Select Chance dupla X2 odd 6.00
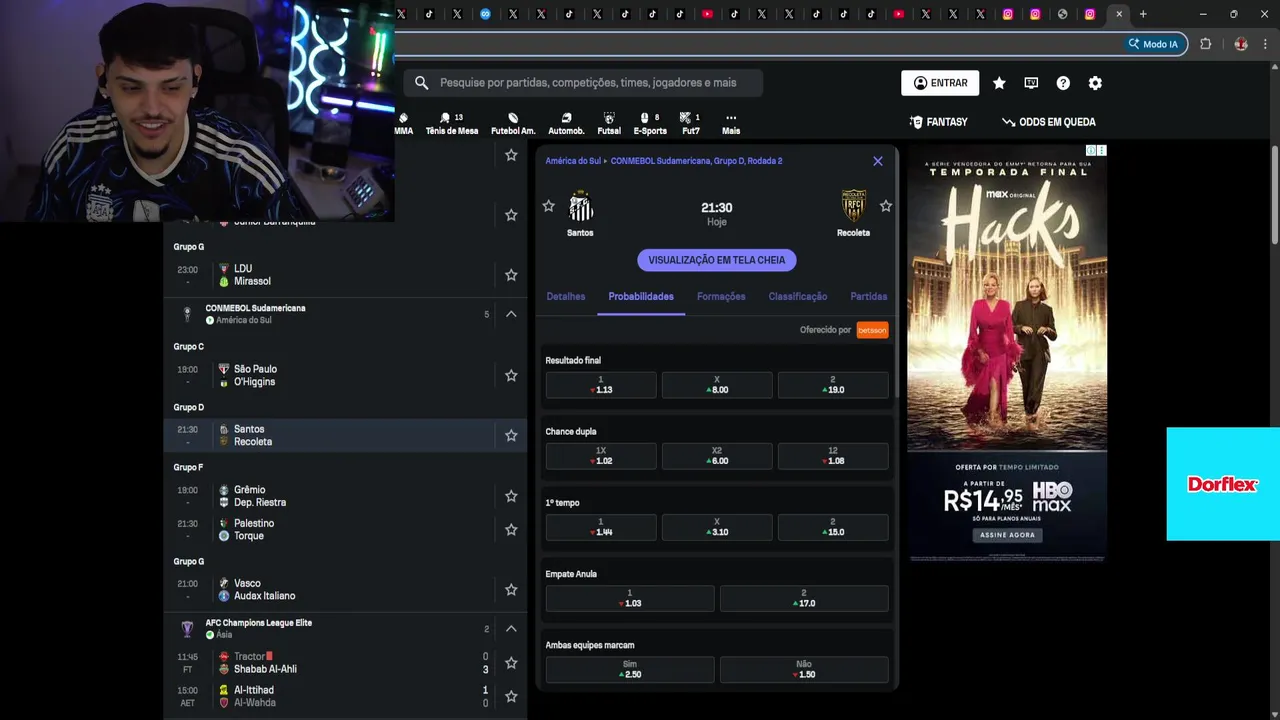 coord(717,456)
